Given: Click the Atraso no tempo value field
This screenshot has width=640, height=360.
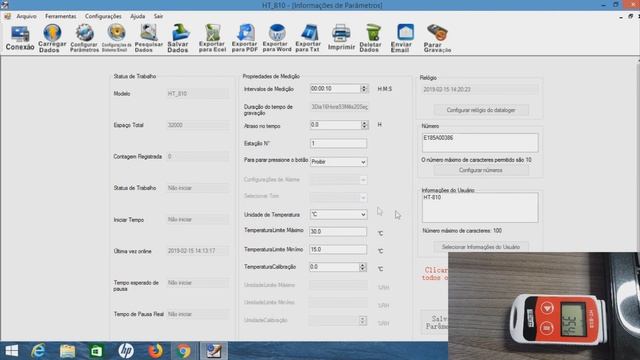Looking at the screenshot, I should (x=335, y=125).
